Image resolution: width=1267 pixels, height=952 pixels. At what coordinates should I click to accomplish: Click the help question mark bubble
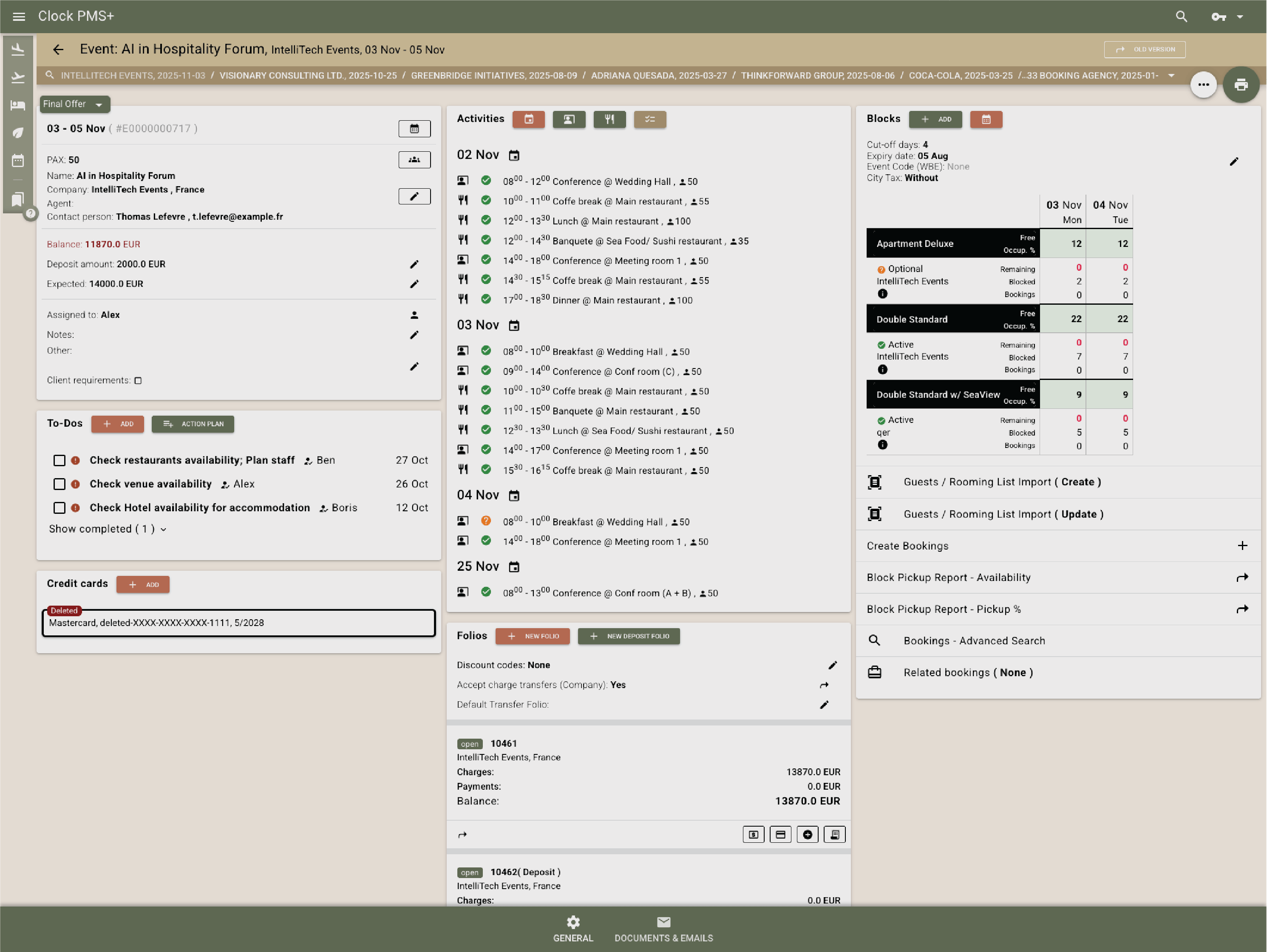pyautogui.click(x=30, y=213)
